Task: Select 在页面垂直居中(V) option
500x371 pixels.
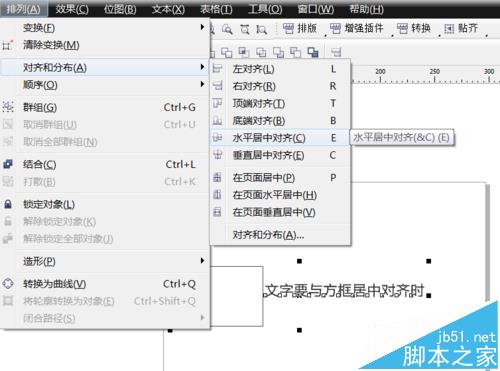Action: tap(280, 212)
